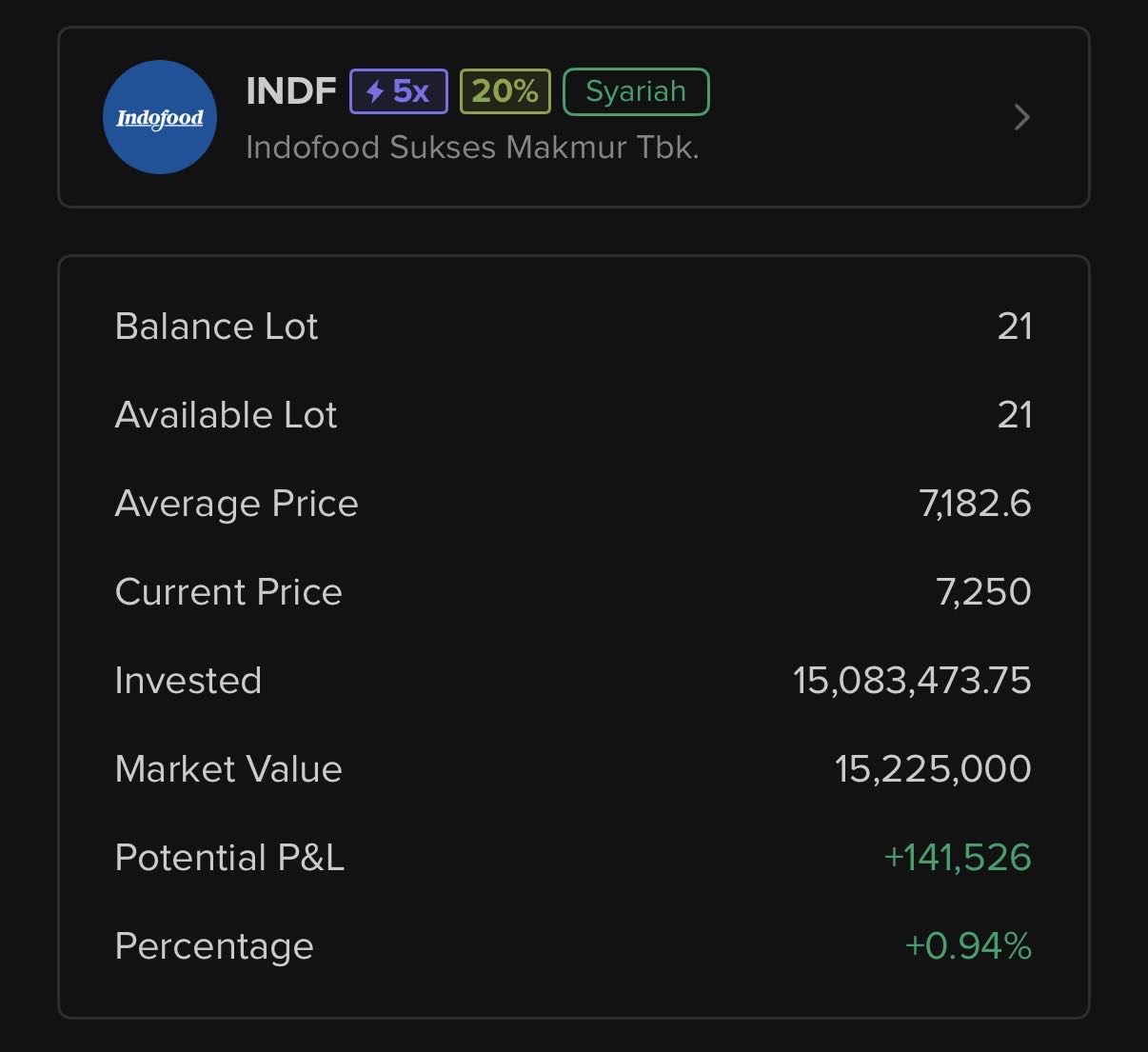Tap the Indofood company logo
The width and height of the screenshot is (1148, 1052).
coord(160,117)
